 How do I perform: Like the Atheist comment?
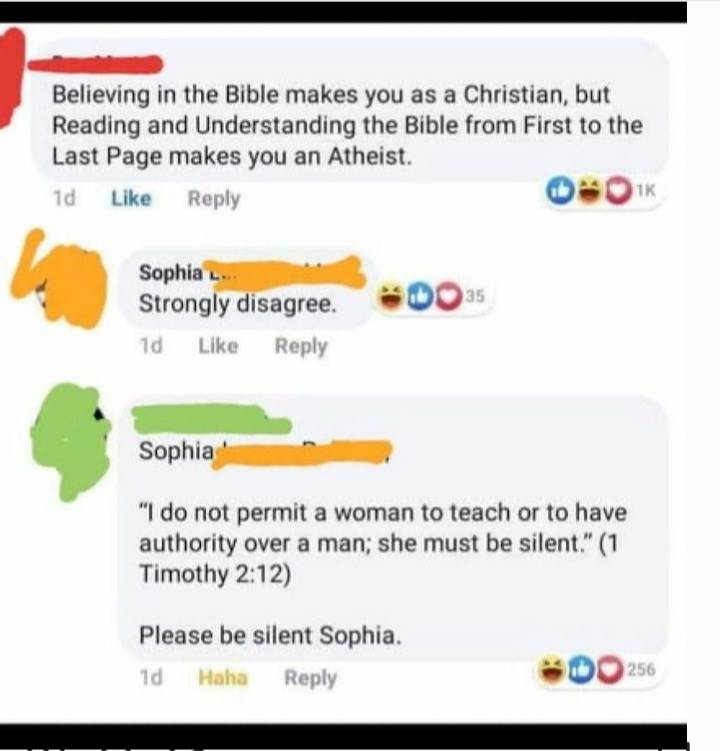click(131, 198)
